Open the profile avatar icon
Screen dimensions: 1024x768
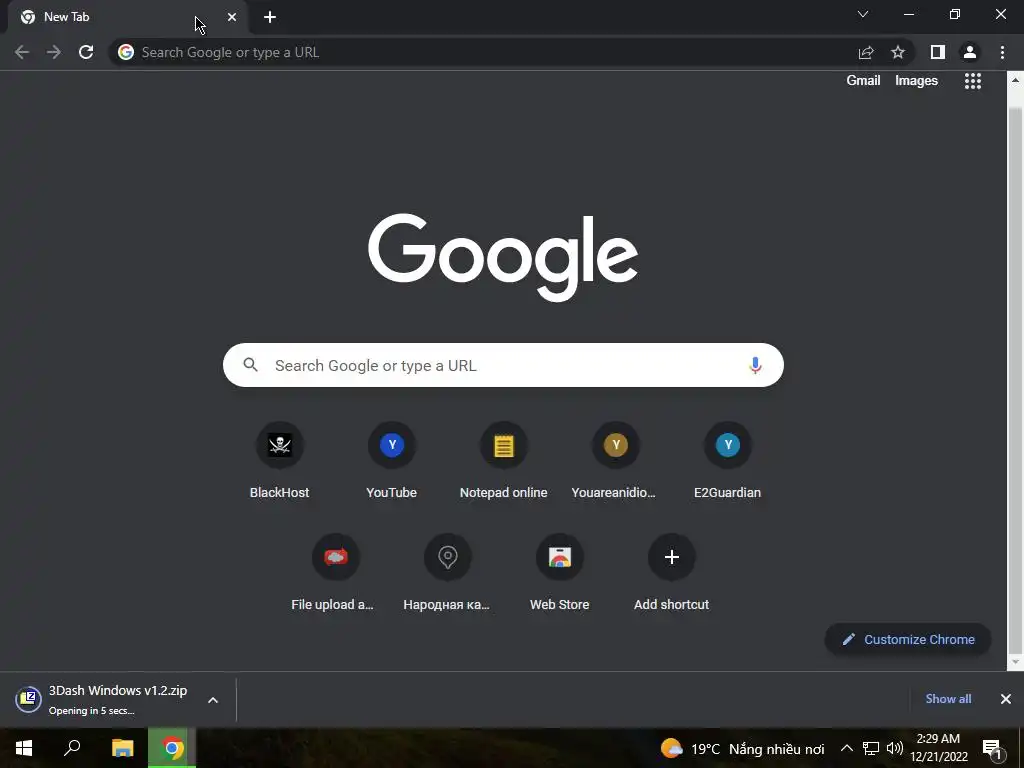[970, 52]
